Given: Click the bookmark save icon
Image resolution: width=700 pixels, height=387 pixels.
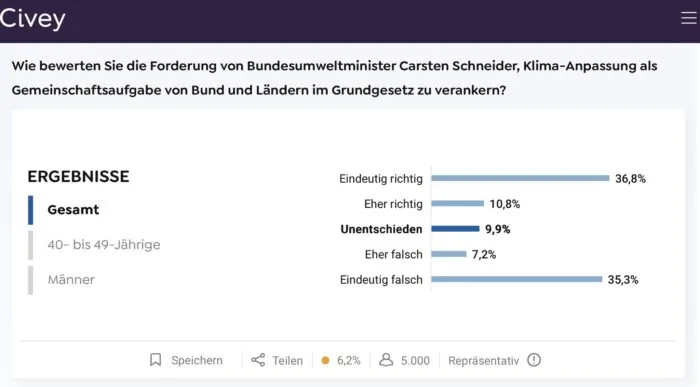Looking at the screenshot, I should [x=155, y=360].
